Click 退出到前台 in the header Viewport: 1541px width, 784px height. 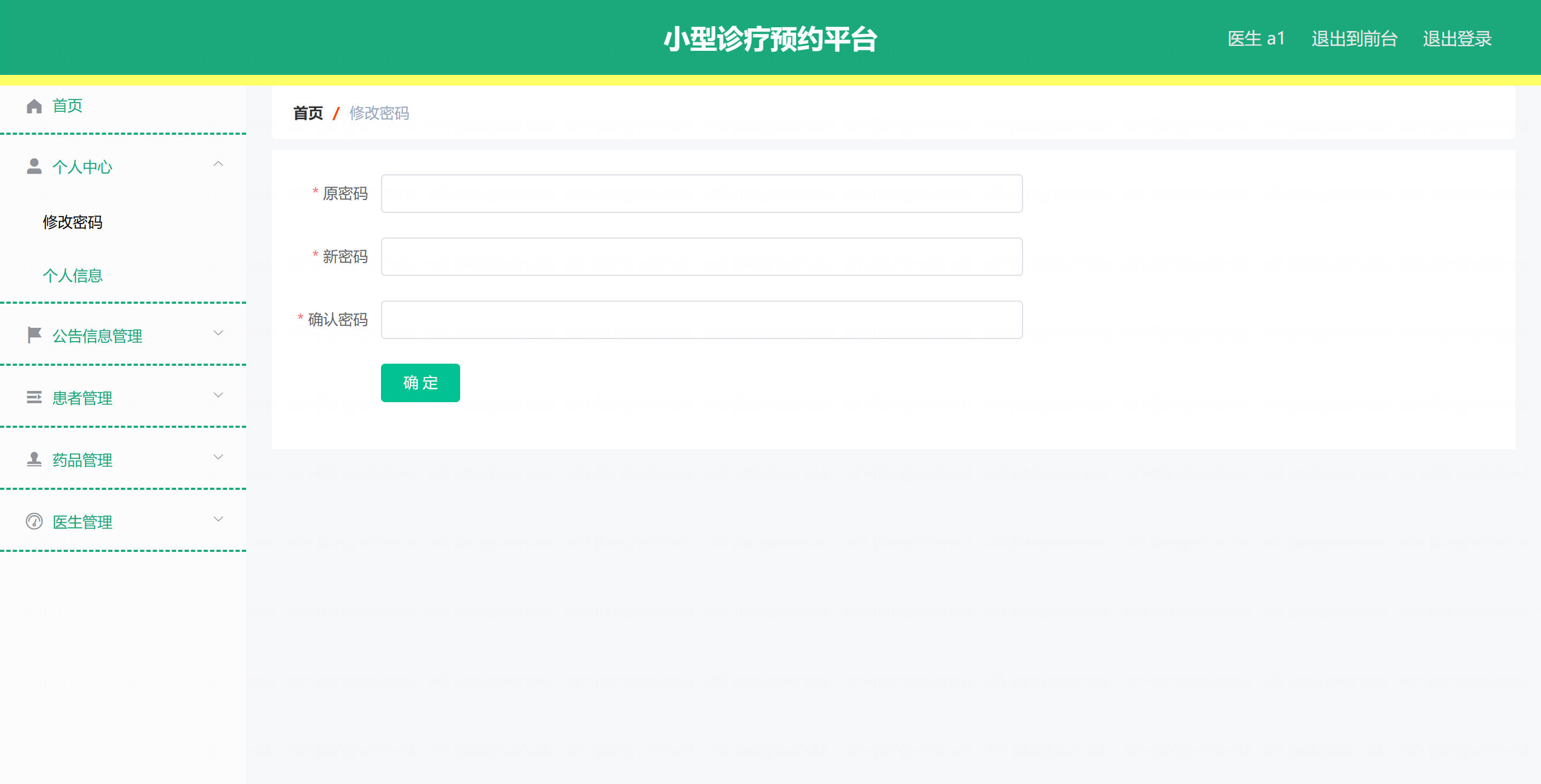click(x=1354, y=39)
